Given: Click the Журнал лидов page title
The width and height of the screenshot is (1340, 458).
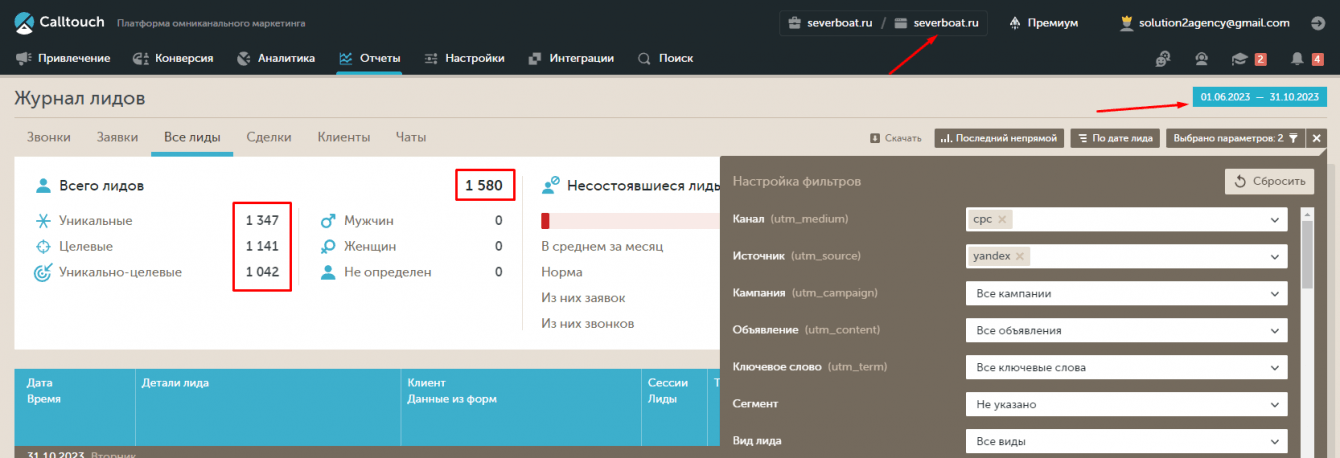Looking at the screenshot, I should point(80,98).
